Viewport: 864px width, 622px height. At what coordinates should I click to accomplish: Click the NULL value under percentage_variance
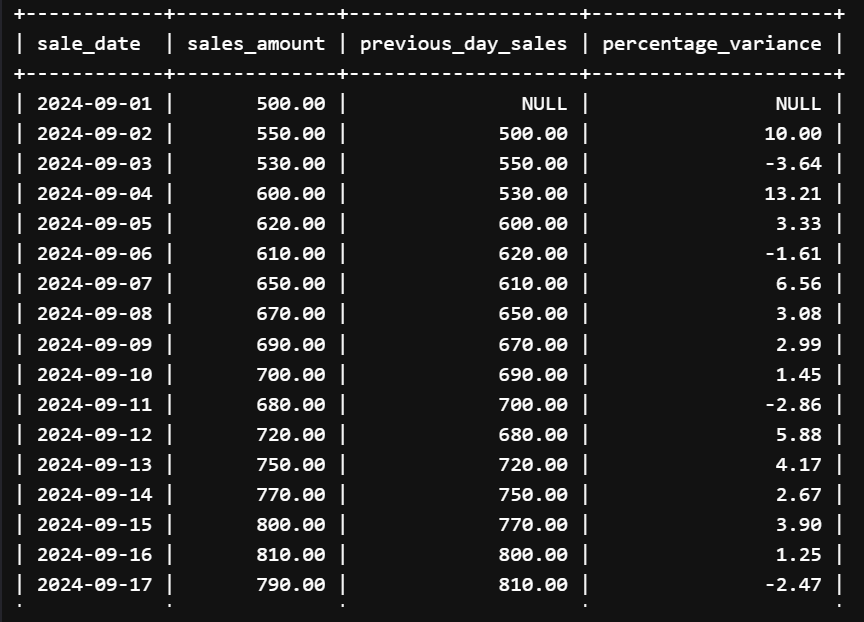pyautogui.click(x=798, y=104)
